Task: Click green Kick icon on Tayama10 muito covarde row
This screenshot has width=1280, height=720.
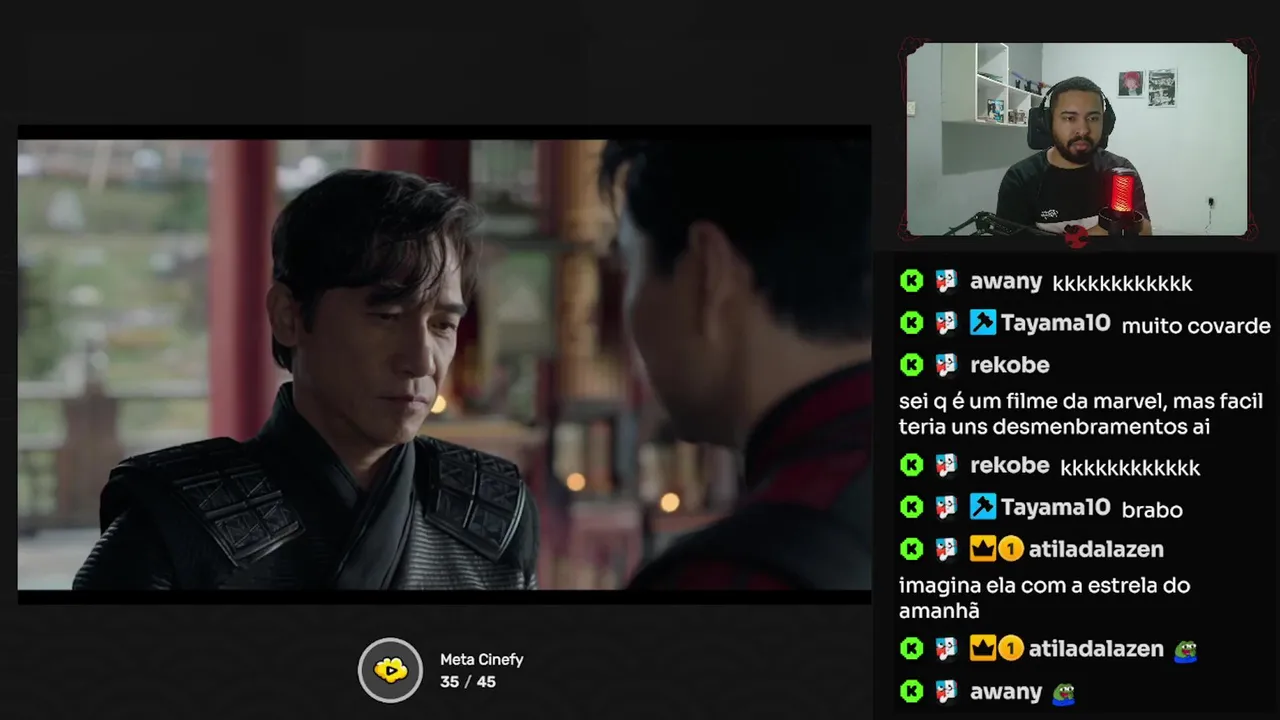Action: click(x=911, y=323)
